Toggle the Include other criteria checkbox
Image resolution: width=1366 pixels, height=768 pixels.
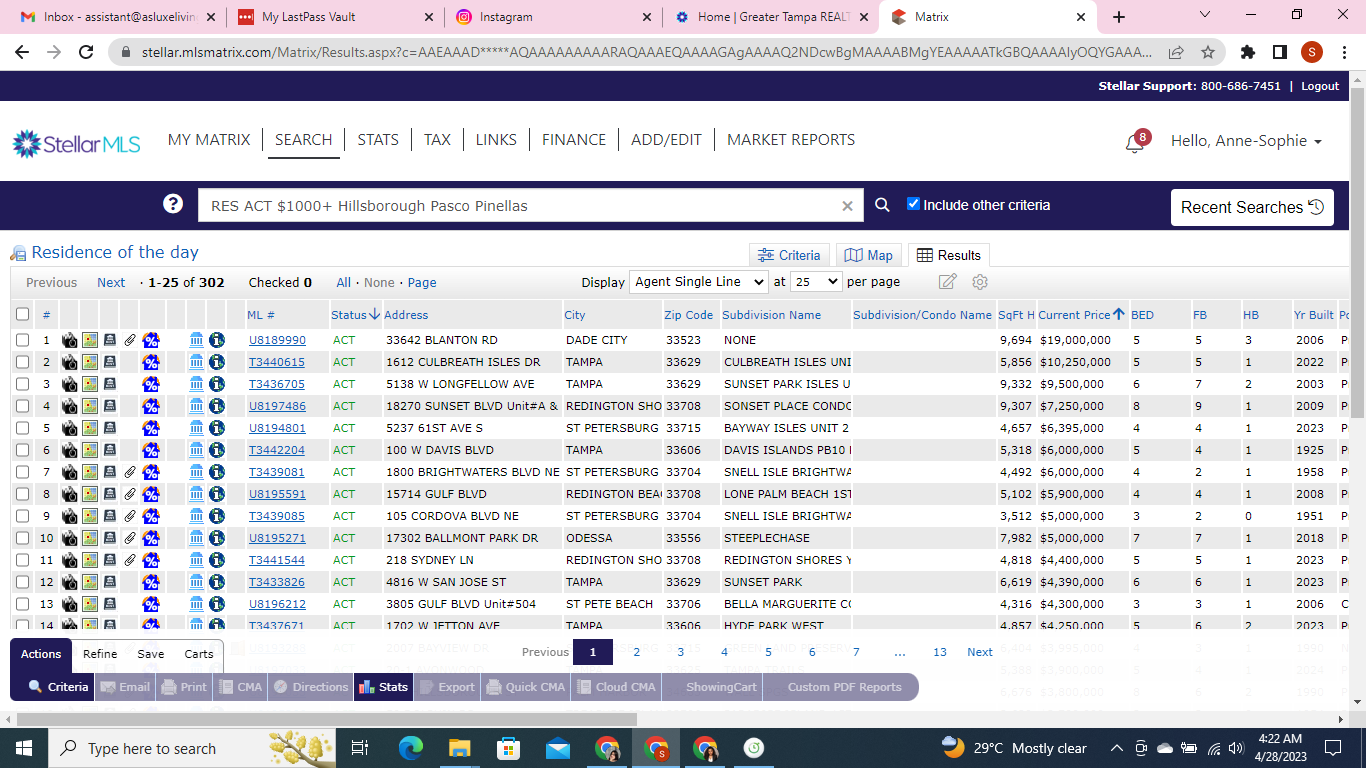click(x=913, y=204)
